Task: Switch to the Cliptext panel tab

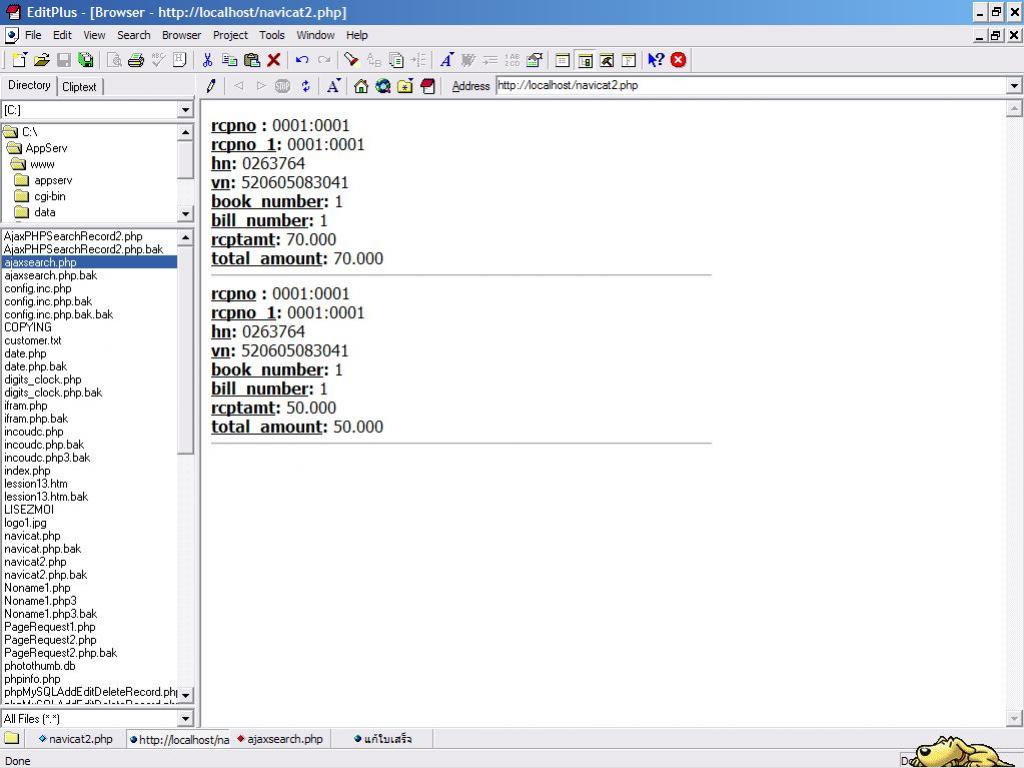Action: (79, 87)
